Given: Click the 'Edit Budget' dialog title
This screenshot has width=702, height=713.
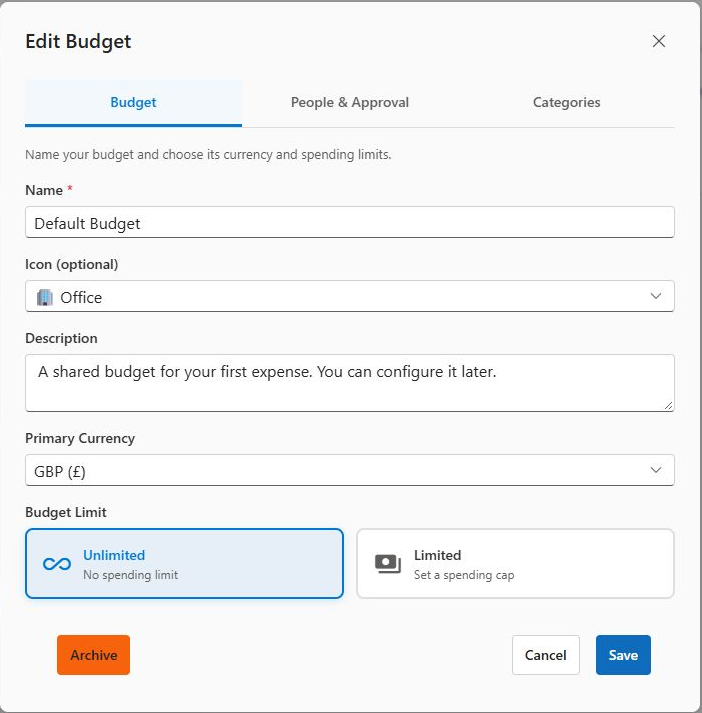Looking at the screenshot, I should click(78, 41).
